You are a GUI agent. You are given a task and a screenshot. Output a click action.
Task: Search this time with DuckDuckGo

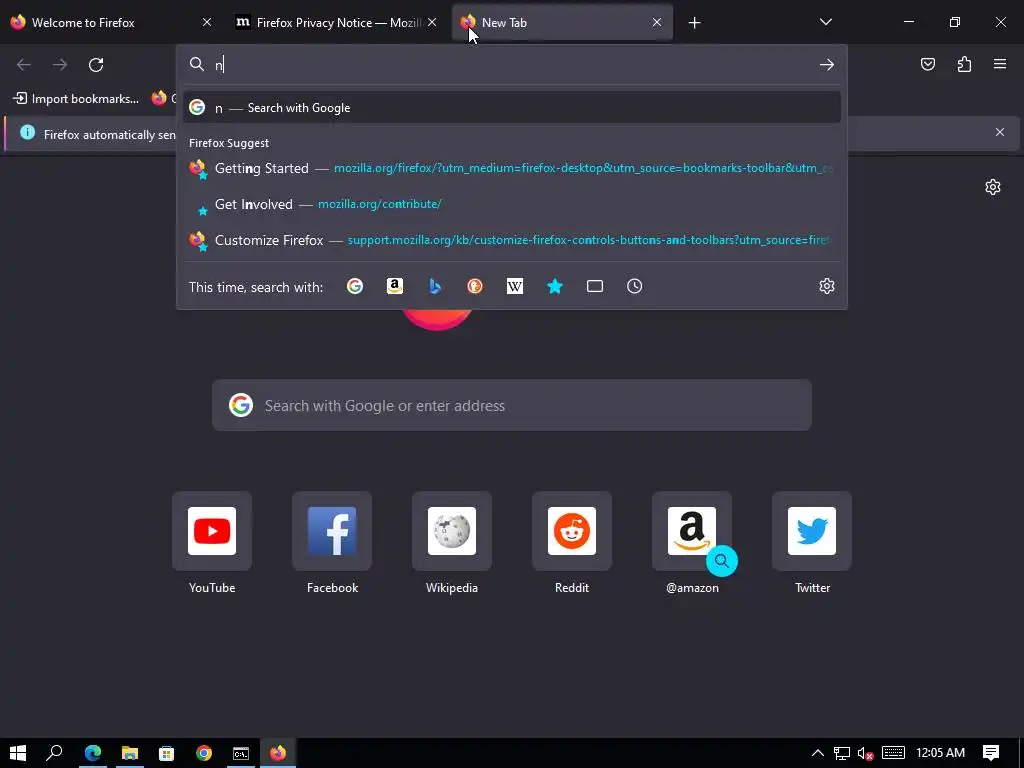475,286
